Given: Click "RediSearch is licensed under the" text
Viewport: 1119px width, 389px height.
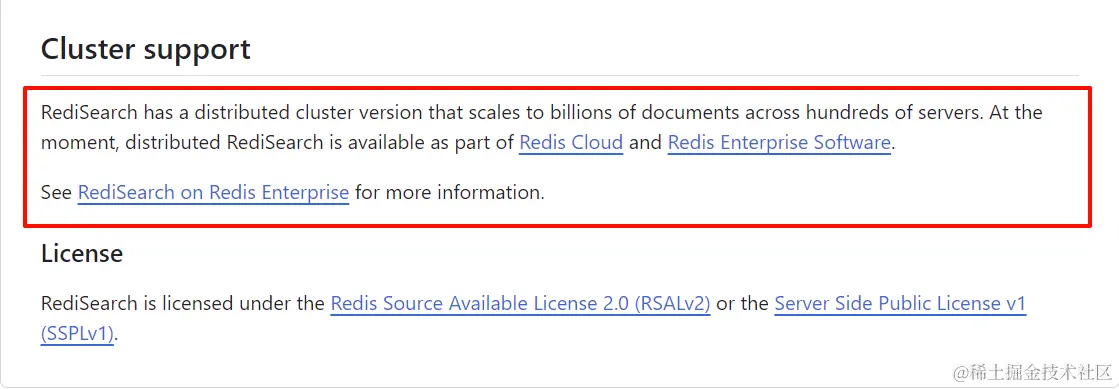Looking at the screenshot, I should [183, 304].
